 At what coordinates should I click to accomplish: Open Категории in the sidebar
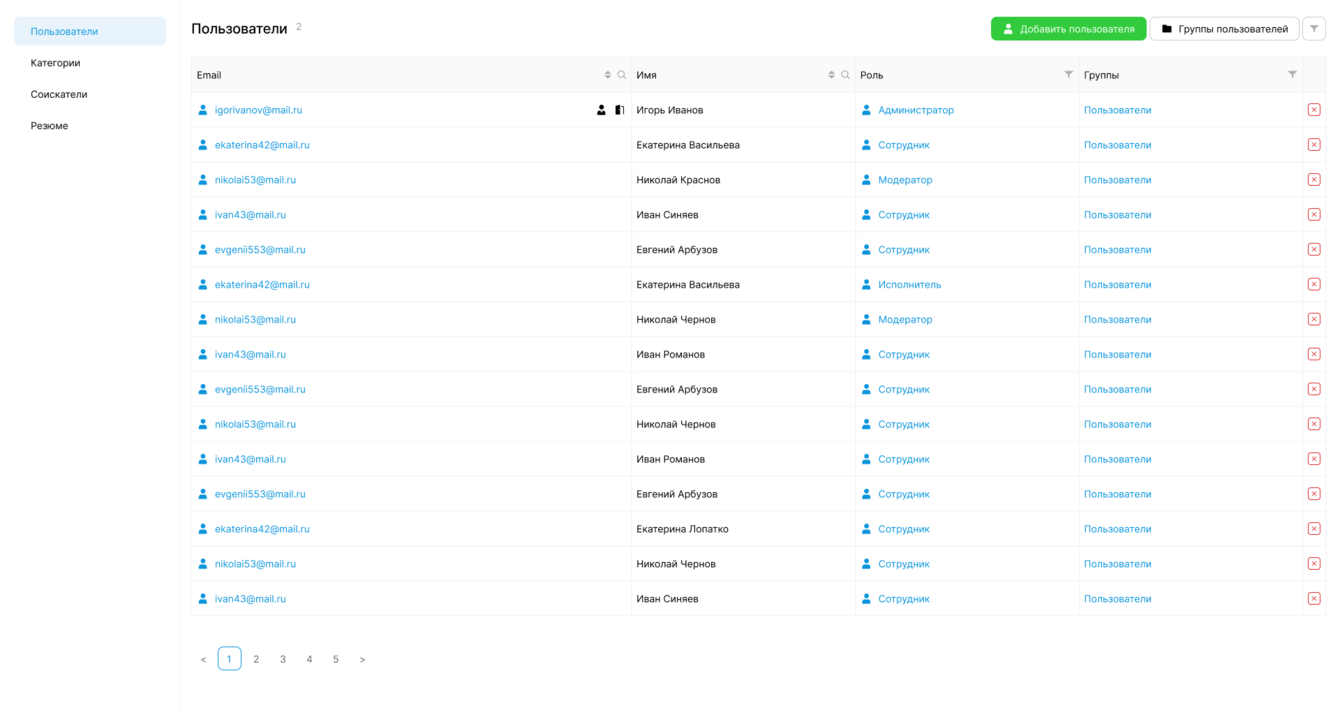pyautogui.click(x=56, y=63)
